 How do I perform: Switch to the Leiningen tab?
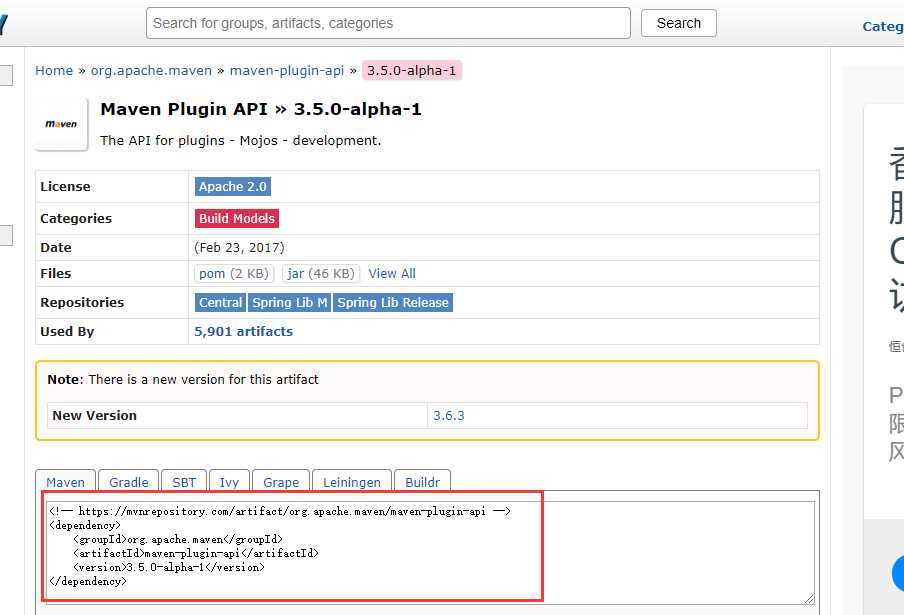[x=352, y=482]
